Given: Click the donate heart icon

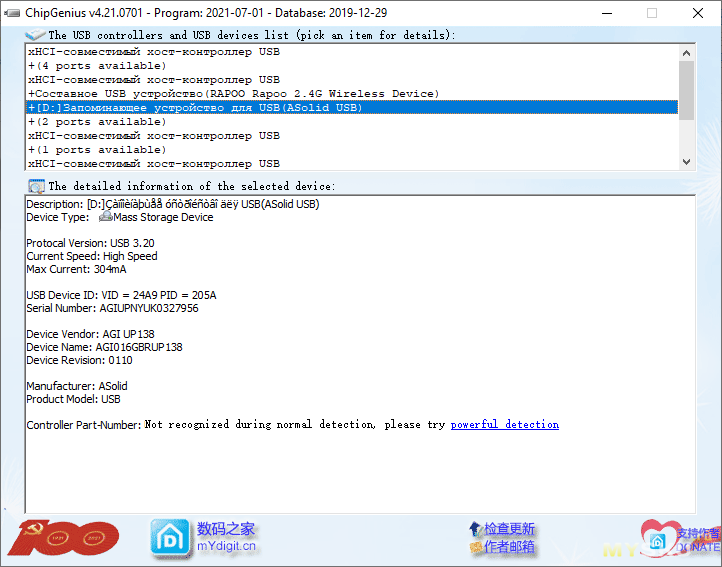Looking at the screenshot, I should point(662,538).
